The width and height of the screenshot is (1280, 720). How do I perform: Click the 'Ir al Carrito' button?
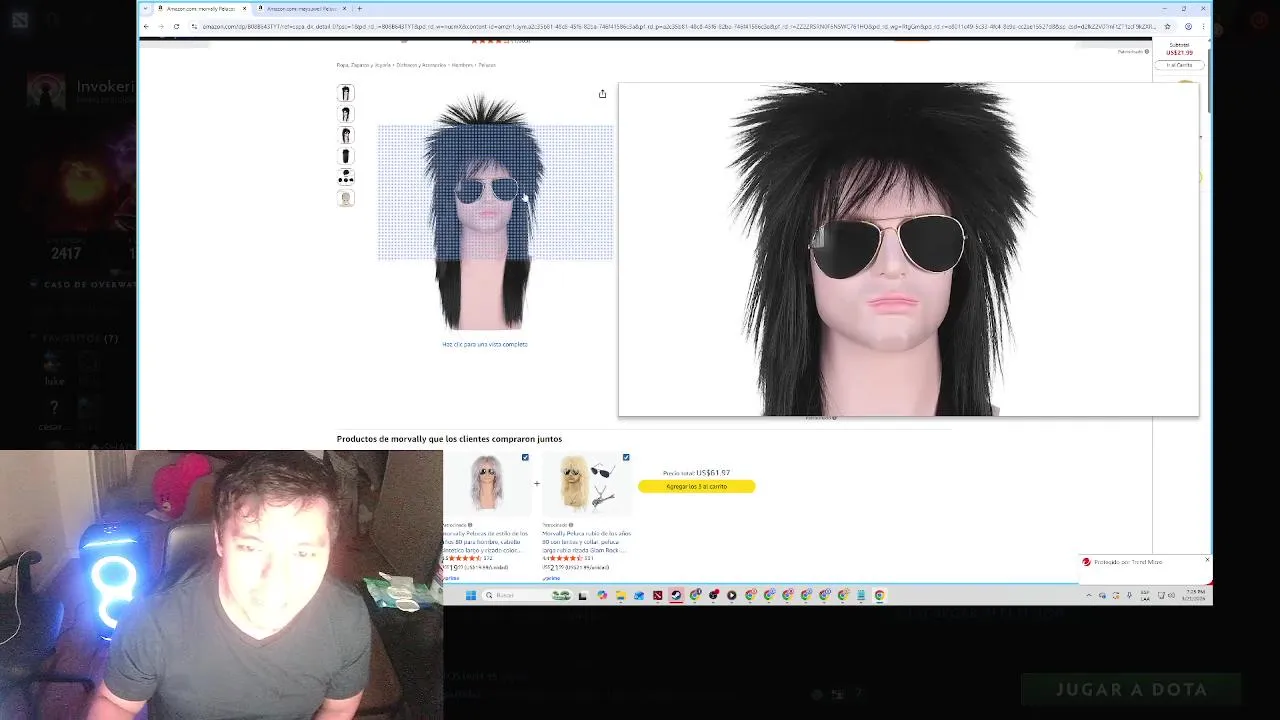click(1179, 65)
